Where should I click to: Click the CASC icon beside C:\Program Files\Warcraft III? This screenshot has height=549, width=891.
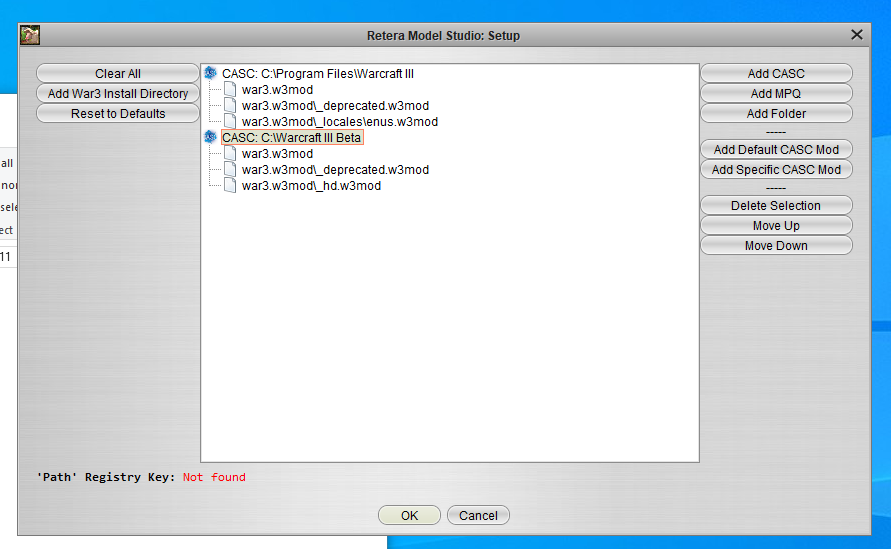210,73
